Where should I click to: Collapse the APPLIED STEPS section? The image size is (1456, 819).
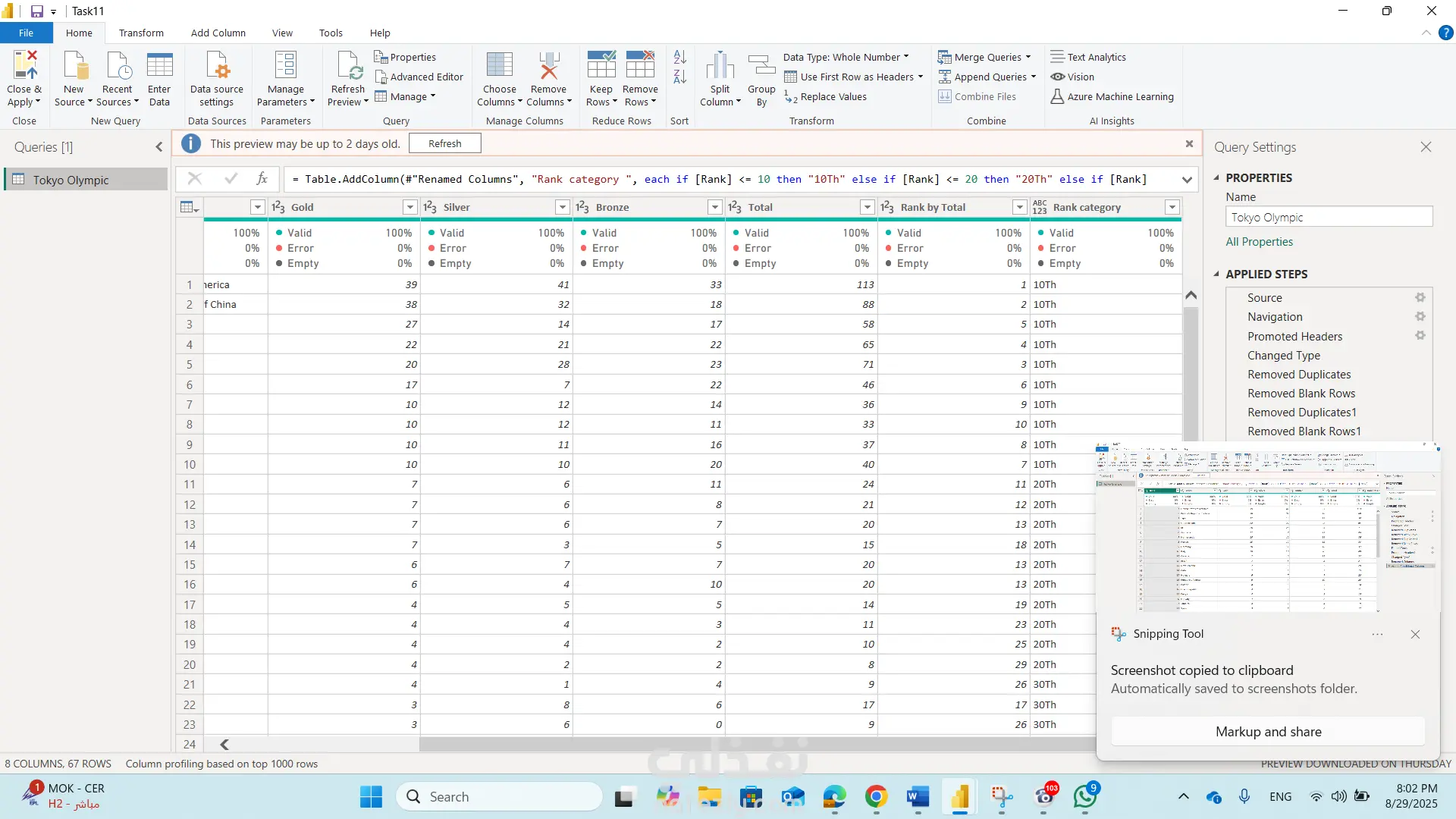click(1216, 274)
